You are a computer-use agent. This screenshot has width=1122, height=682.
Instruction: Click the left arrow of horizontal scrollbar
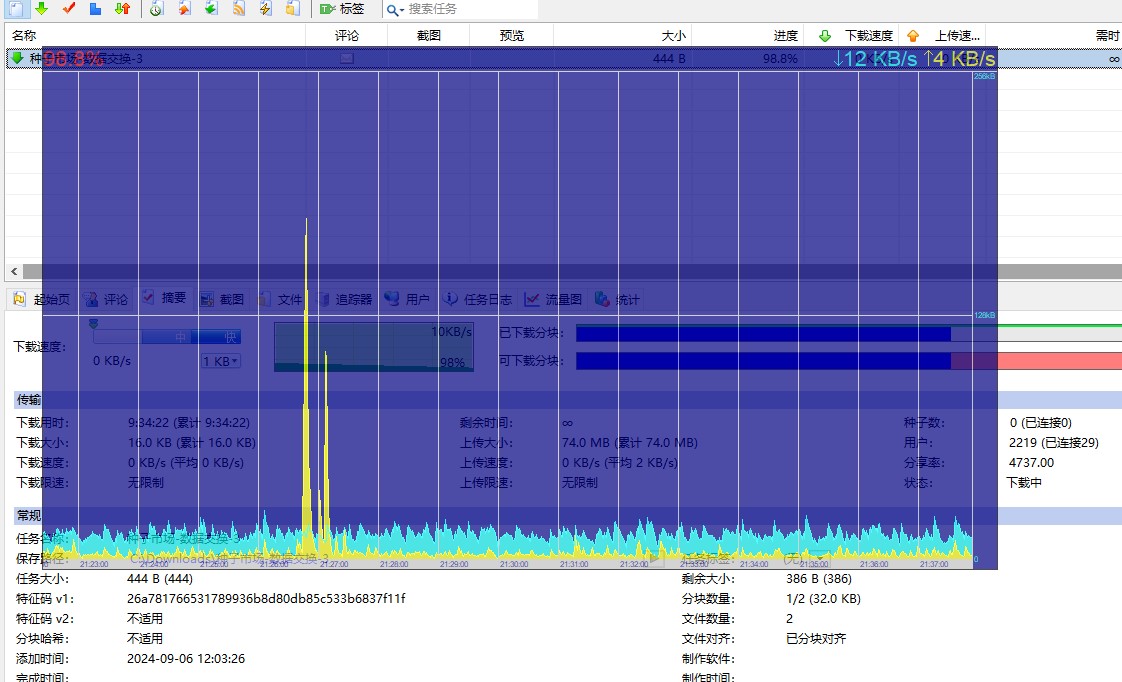coord(14,271)
